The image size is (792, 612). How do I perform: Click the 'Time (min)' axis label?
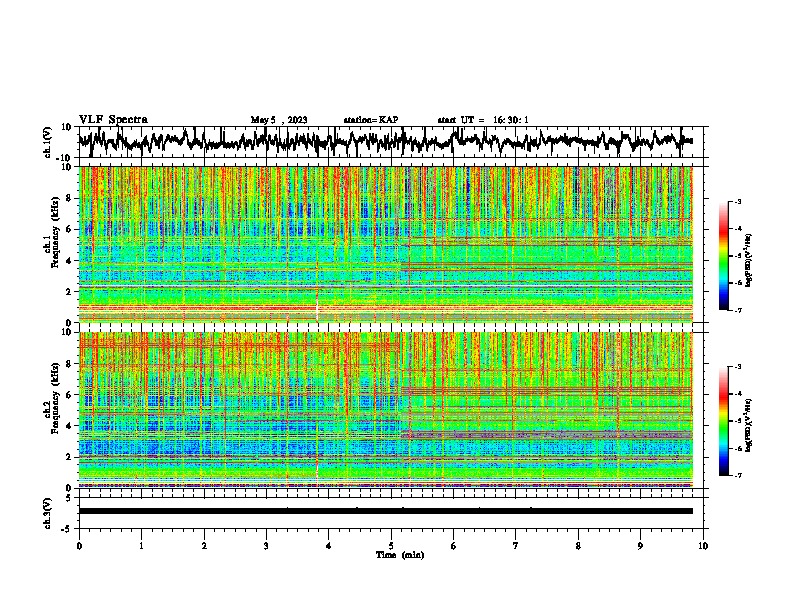[x=400, y=555]
